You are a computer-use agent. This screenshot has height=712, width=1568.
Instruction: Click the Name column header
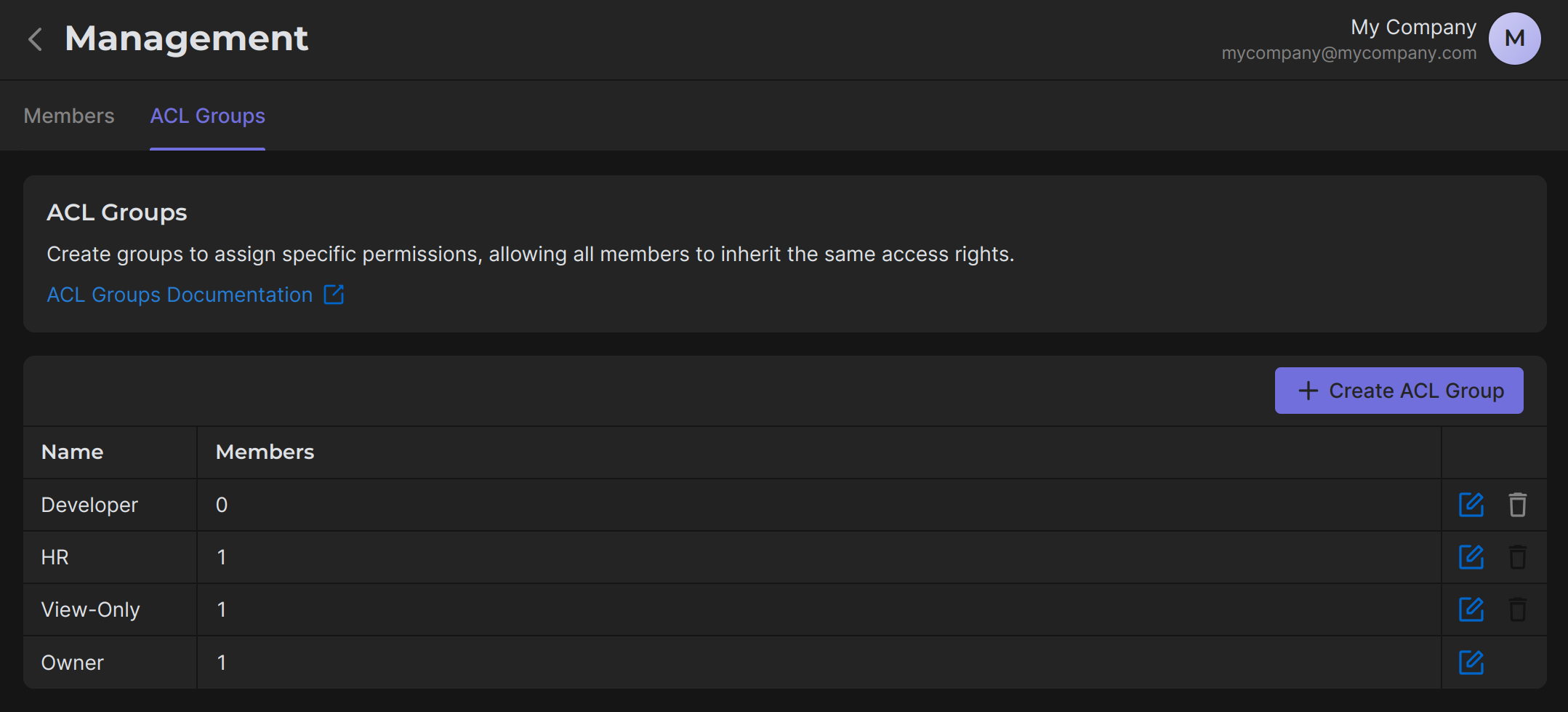pos(73,452)
